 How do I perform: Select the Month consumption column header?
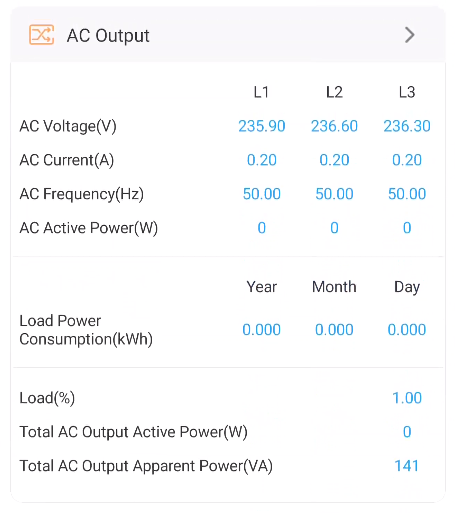[x=334, y=287]
